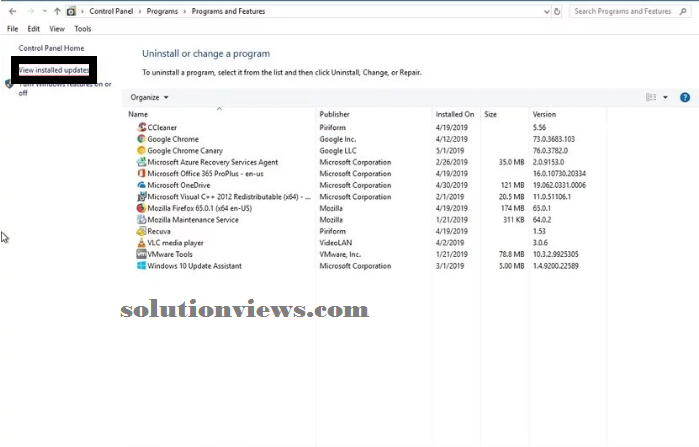The width and height of the screenshot is (699, 447).
Task: Click the Programs and Features breadcrumb
Action: click(228, 11)
